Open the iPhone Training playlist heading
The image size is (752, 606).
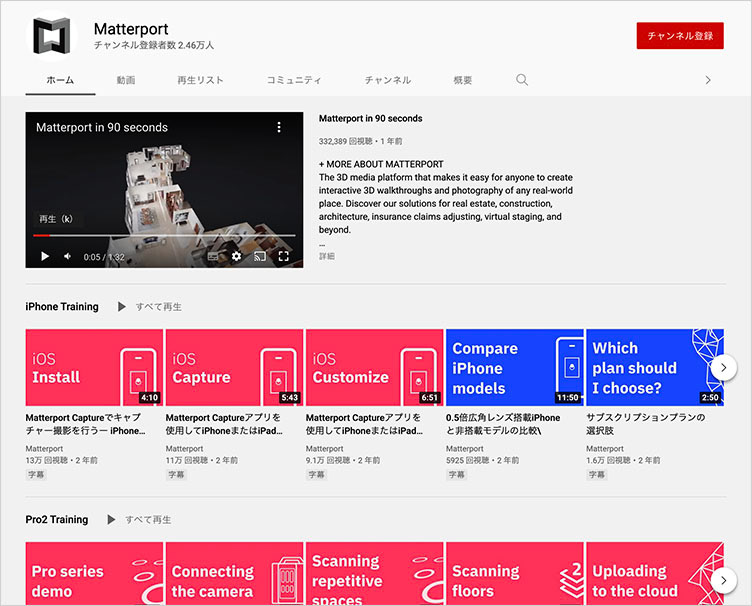tap(62, 307)
